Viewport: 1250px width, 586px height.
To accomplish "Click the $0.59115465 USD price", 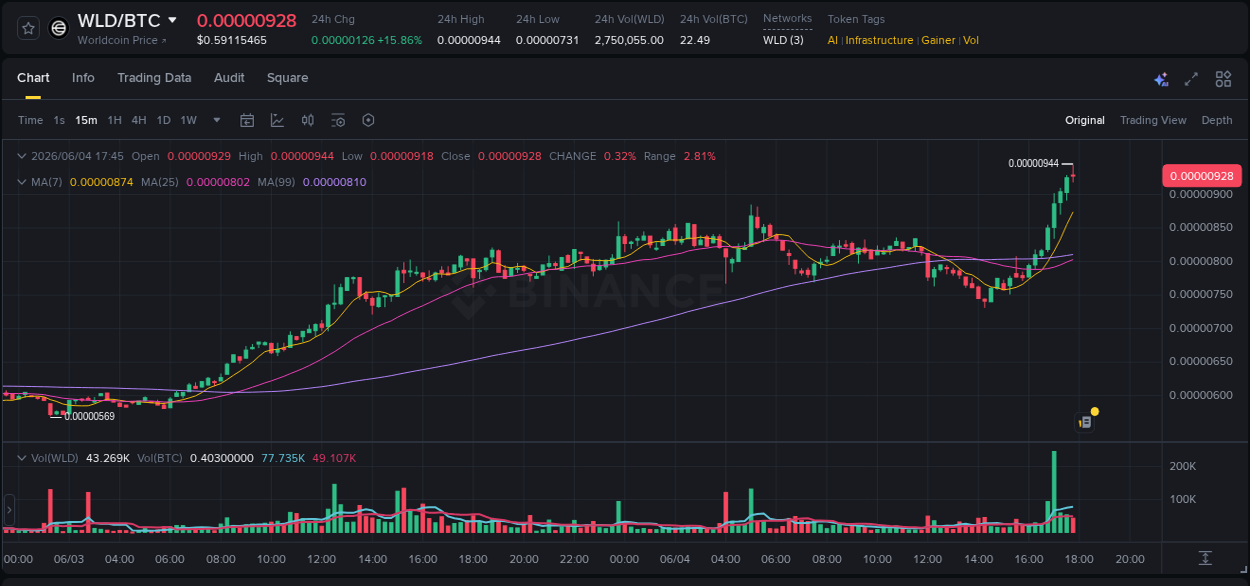I will point(232,40).
